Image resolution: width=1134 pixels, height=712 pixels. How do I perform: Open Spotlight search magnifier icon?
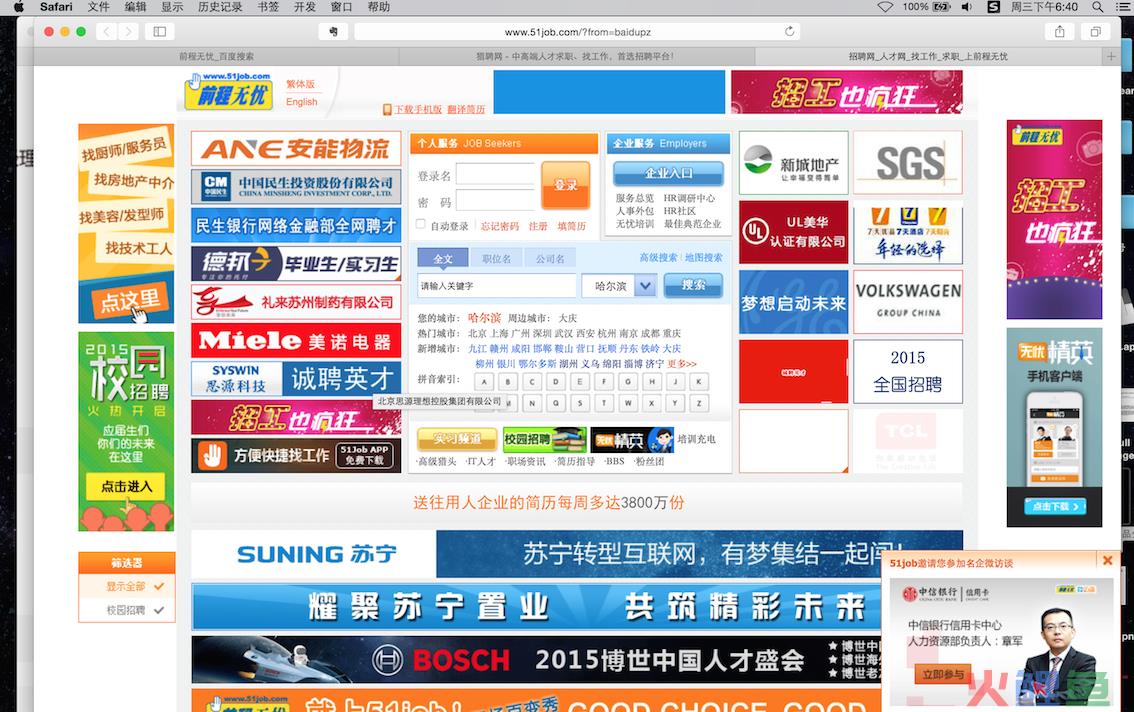pyautogui.click(x=1097, y=7)
